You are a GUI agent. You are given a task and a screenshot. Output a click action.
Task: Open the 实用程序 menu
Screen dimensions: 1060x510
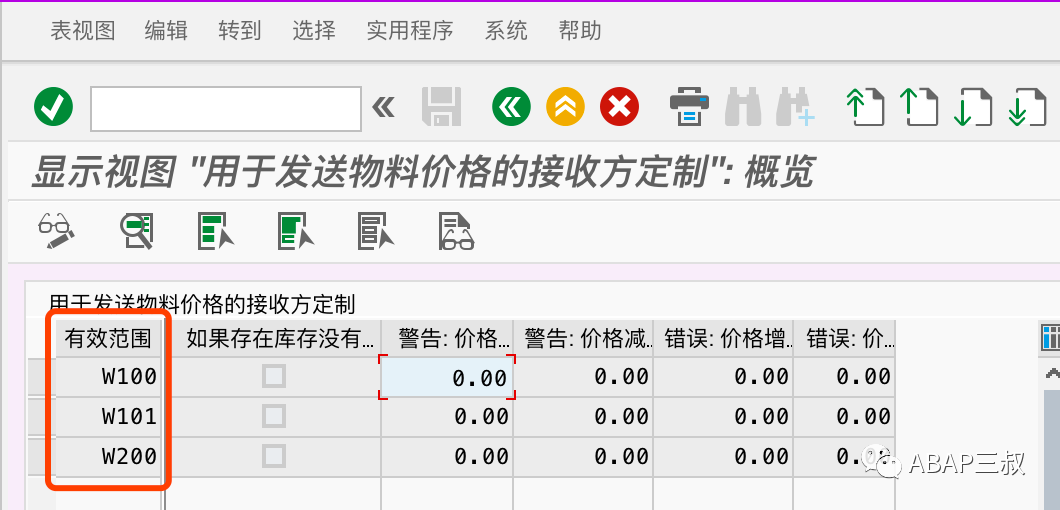[410, 30]
